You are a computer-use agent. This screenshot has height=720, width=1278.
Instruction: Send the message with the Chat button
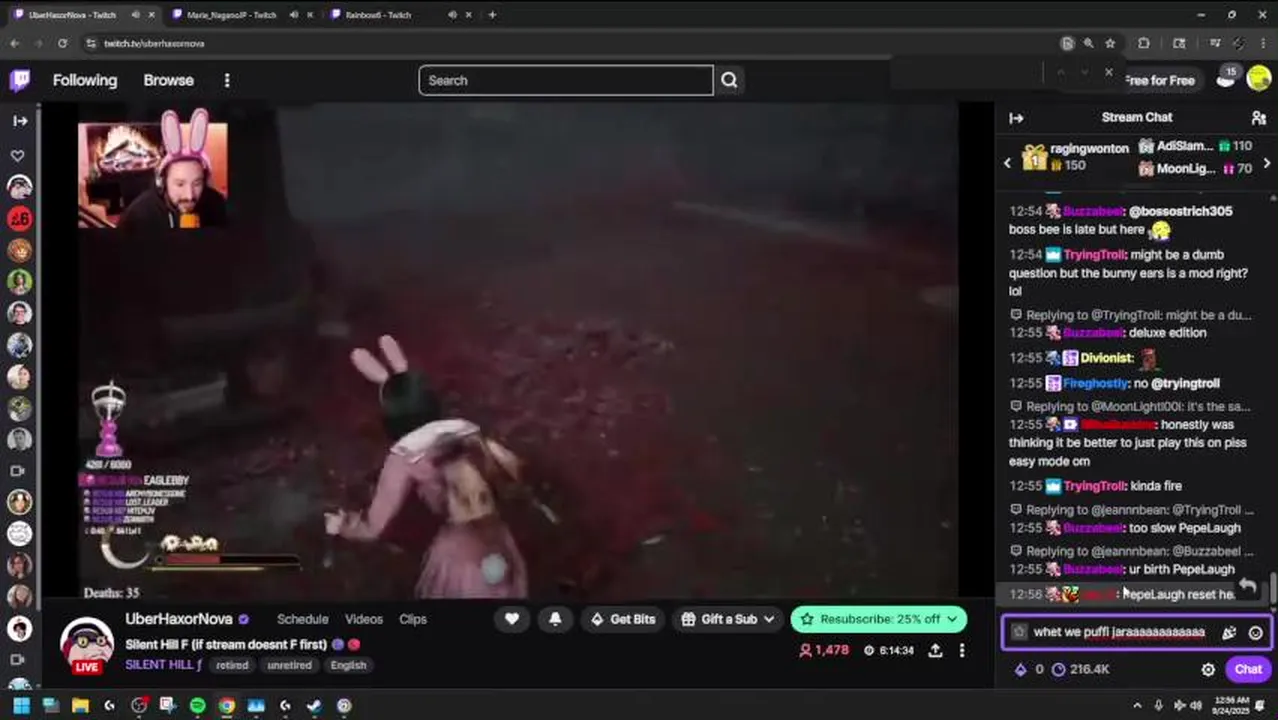tap(1248, 670)
